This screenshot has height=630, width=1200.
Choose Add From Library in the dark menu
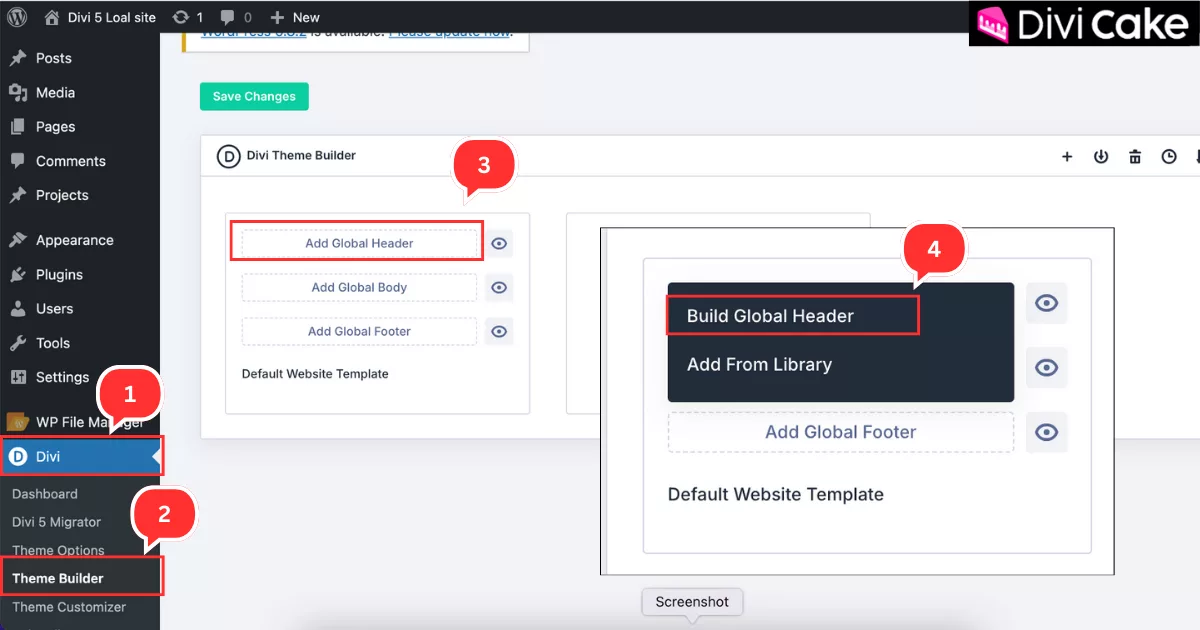coord(759,365)
